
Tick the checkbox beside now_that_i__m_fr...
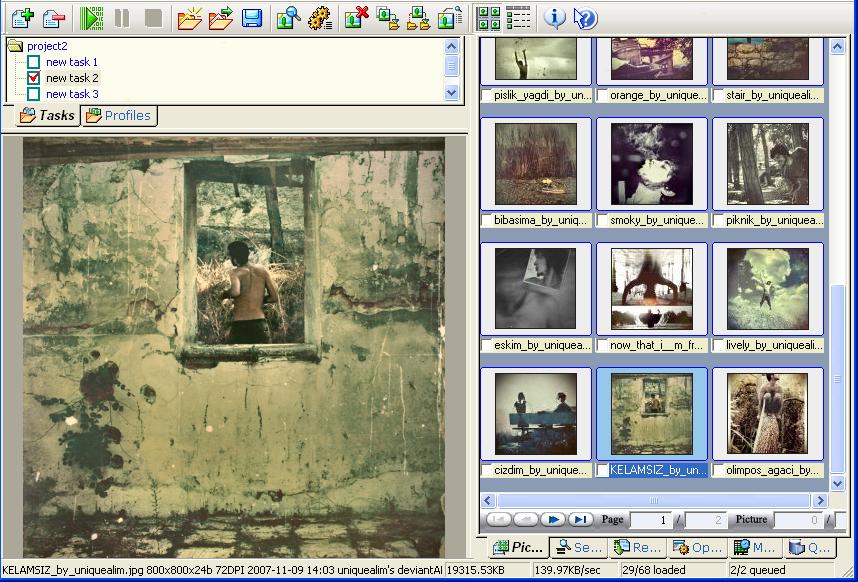[602, 345]
